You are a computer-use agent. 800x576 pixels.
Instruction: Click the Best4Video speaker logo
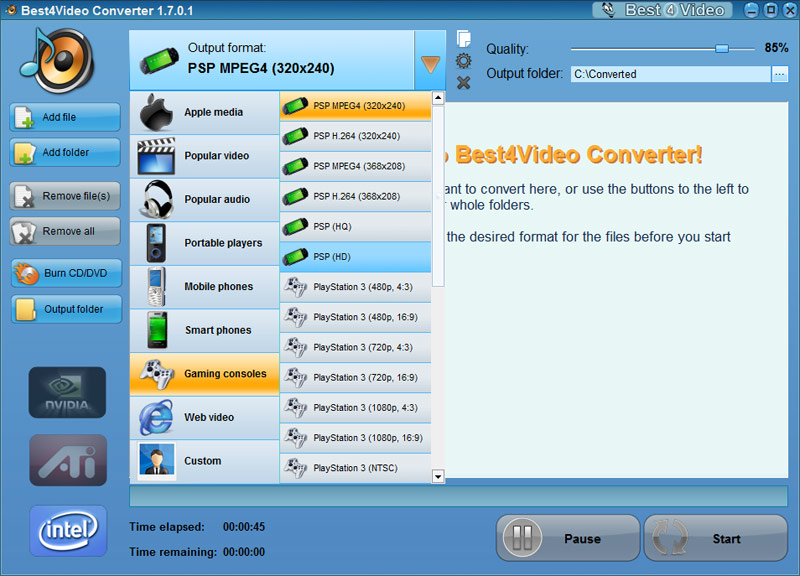pos(57,60)
